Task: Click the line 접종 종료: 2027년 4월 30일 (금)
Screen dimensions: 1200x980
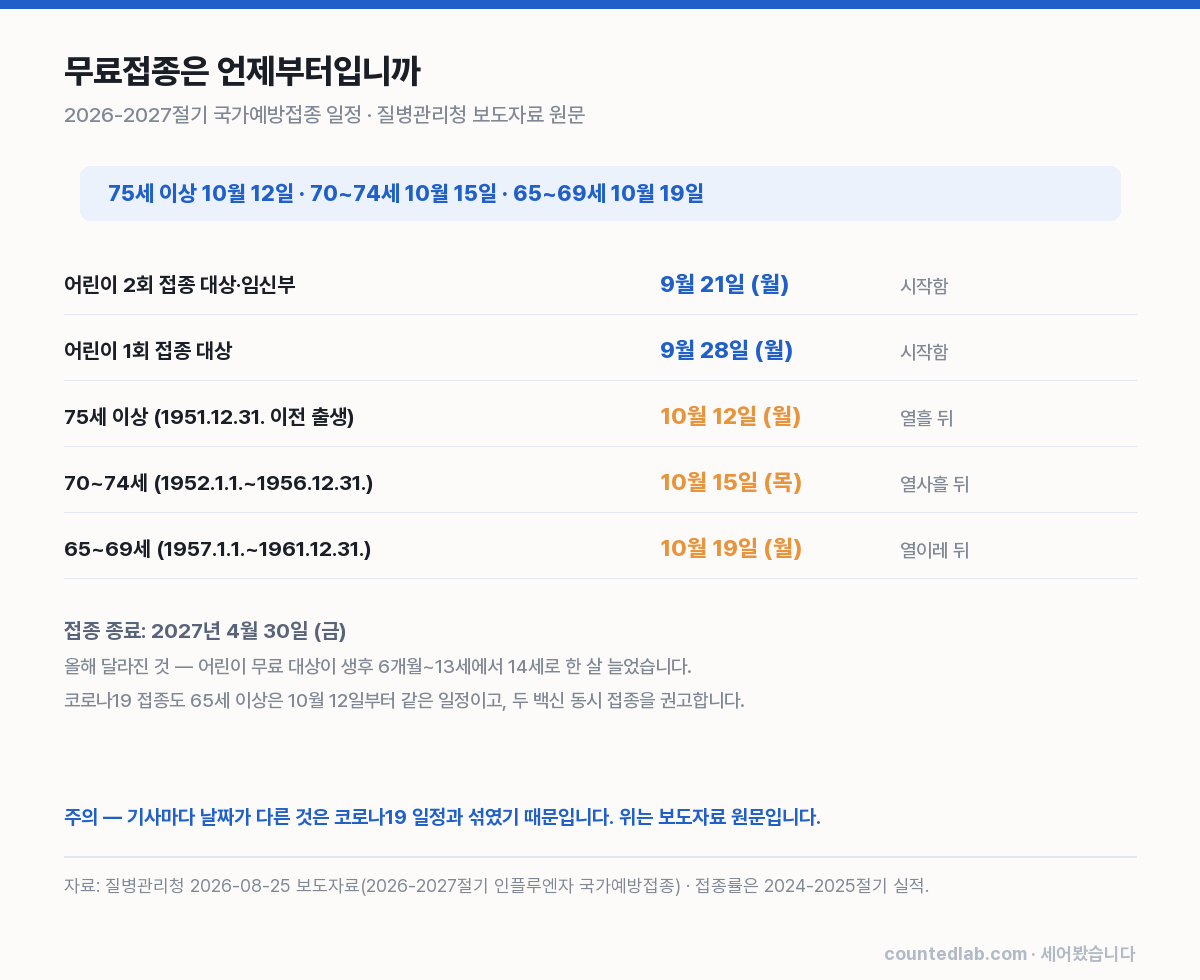Action: coord(205,631)
